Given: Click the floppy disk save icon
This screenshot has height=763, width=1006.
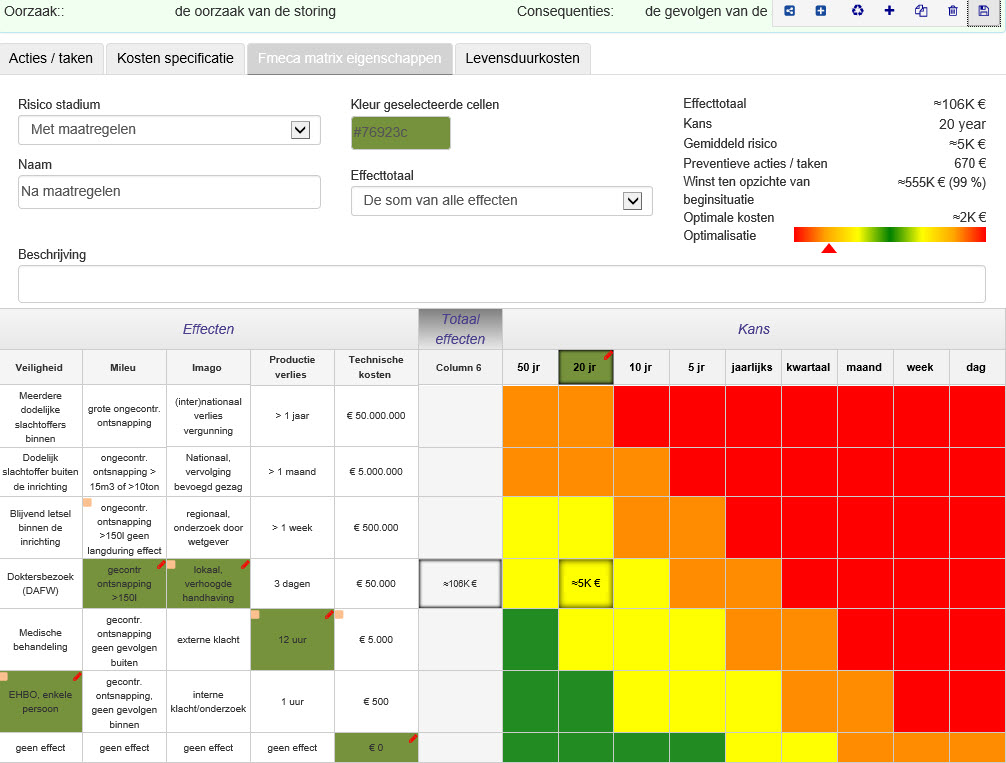Looking at the screenshot, I should point(984,11).
